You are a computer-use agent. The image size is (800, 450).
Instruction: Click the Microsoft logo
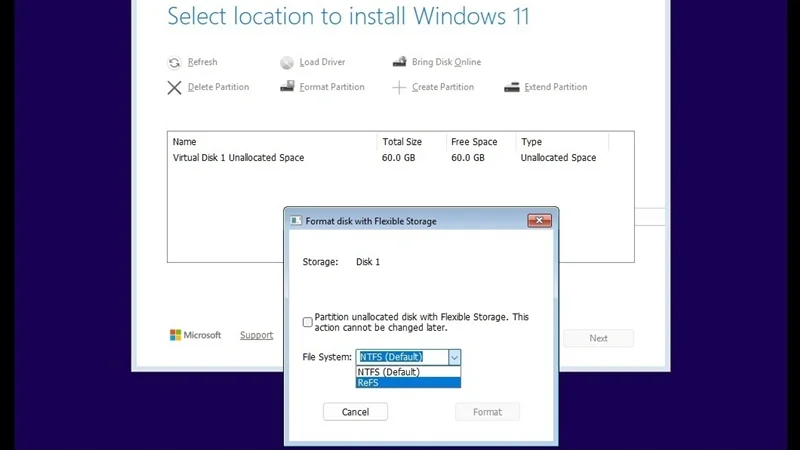(176, 335)
